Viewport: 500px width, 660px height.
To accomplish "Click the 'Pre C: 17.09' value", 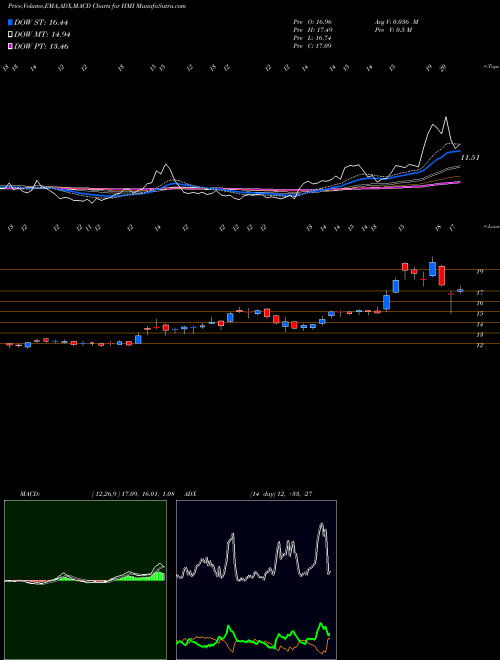I will pyautogui.click(x=313, y=46).
